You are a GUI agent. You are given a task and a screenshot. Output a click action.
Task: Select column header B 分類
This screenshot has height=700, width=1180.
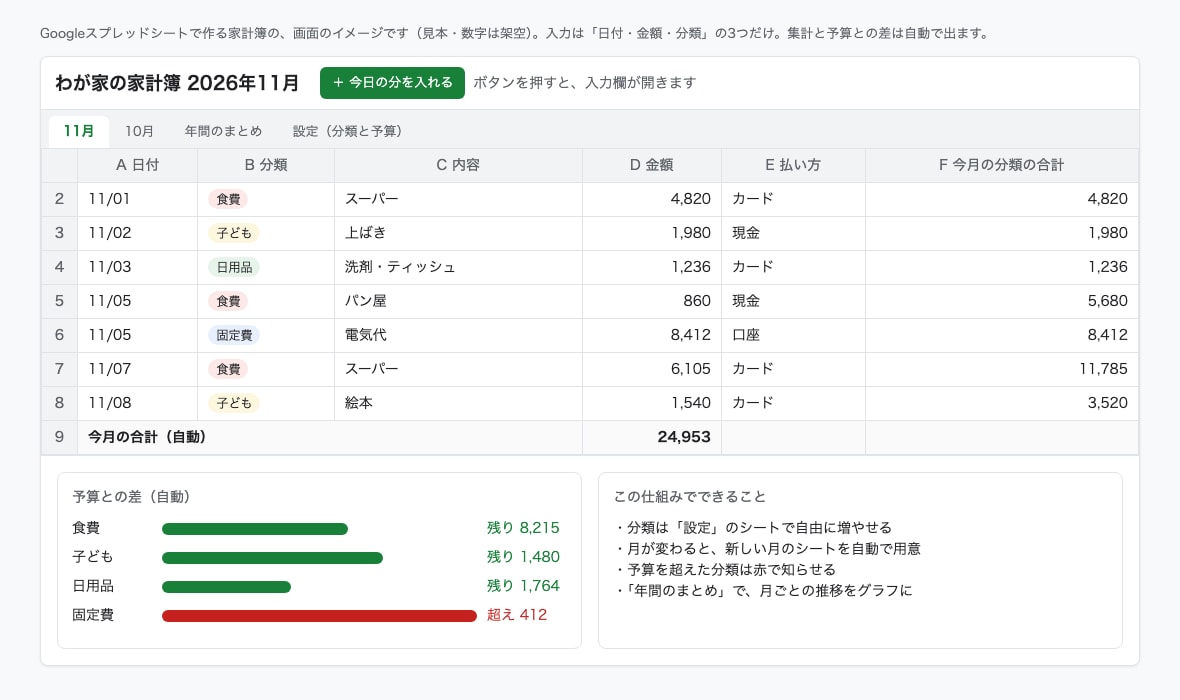point(266,165)
